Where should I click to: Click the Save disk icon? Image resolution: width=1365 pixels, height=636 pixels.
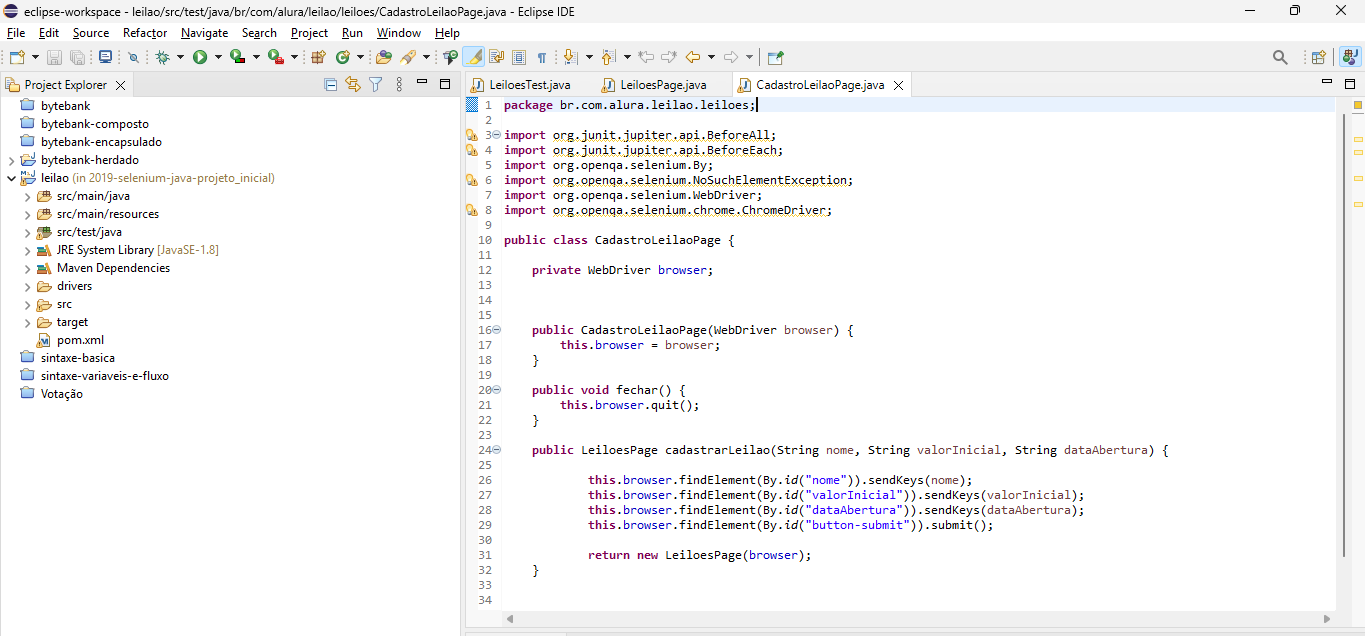[54, 57]
